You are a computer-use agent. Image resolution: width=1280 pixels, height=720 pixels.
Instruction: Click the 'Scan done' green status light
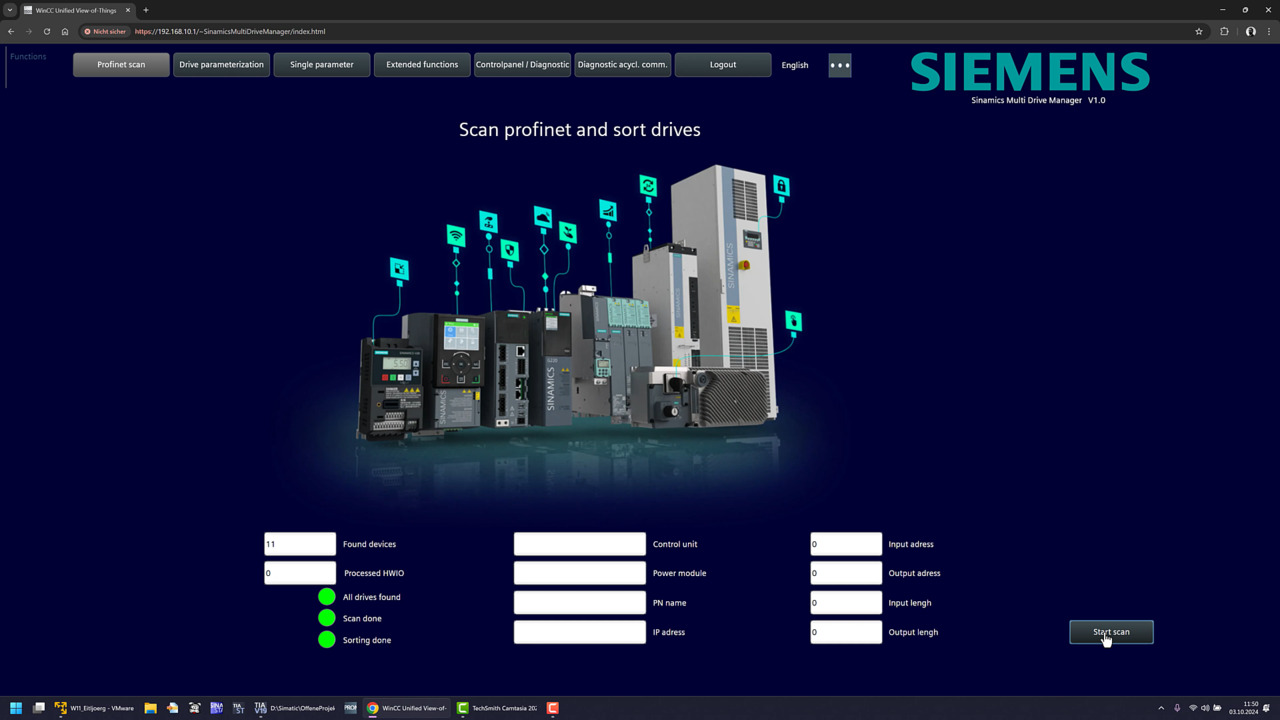(x=327, y=619)
